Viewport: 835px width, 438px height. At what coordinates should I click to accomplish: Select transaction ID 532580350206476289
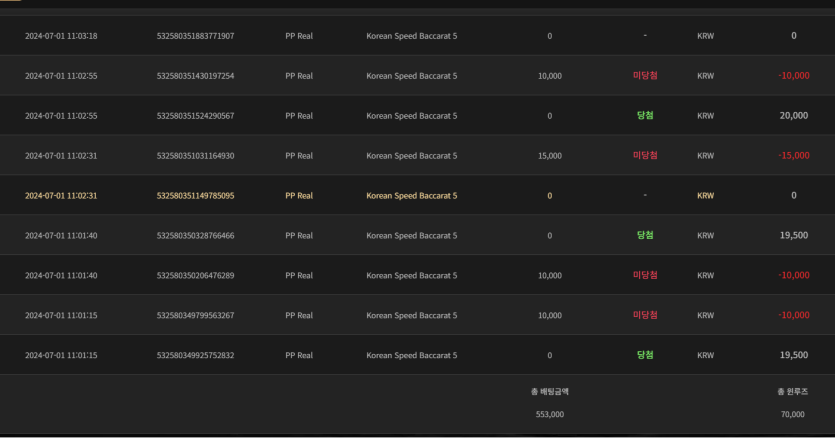click(x=195, y=275)
